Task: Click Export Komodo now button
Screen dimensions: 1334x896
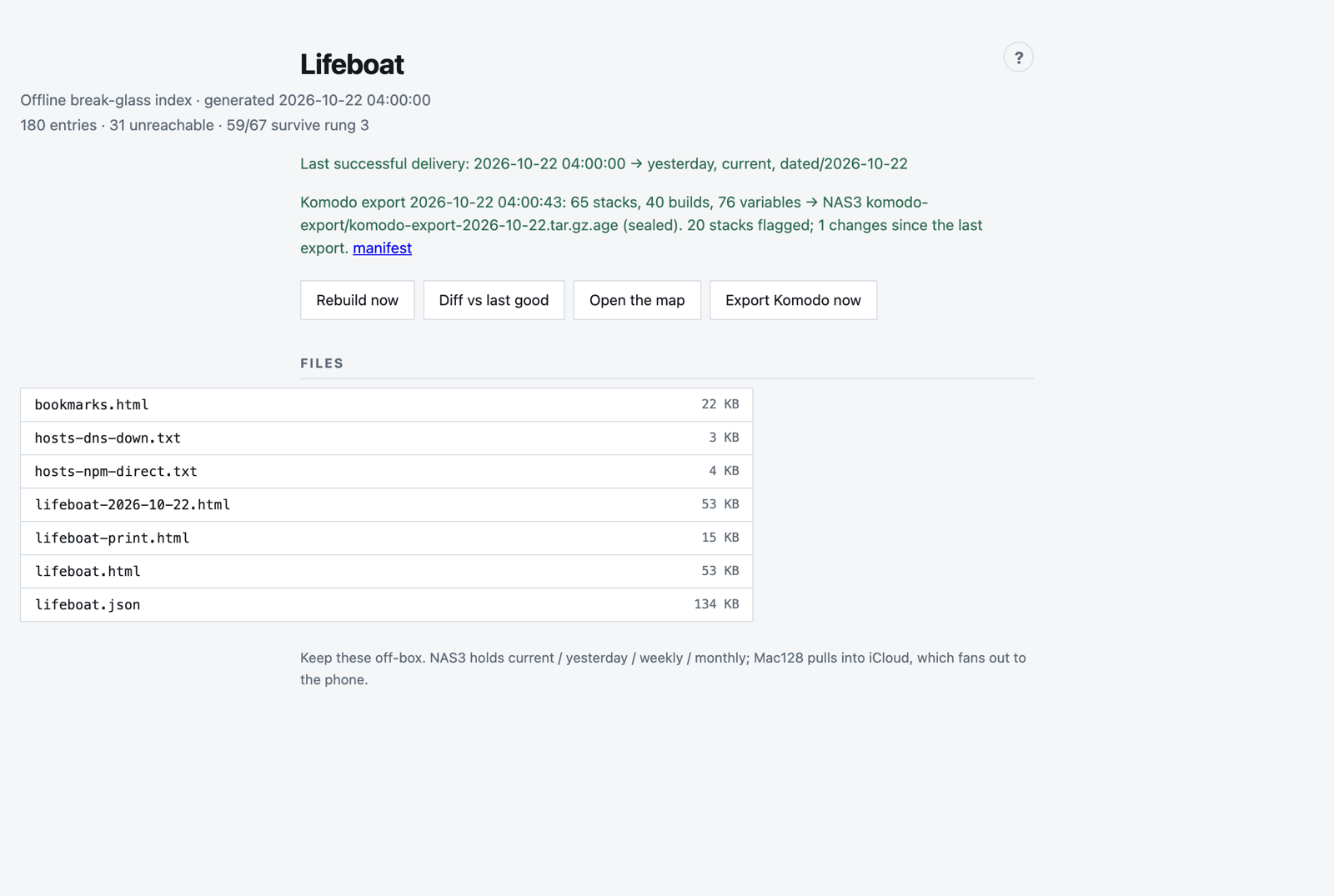Action: click(x=793, y=300)
